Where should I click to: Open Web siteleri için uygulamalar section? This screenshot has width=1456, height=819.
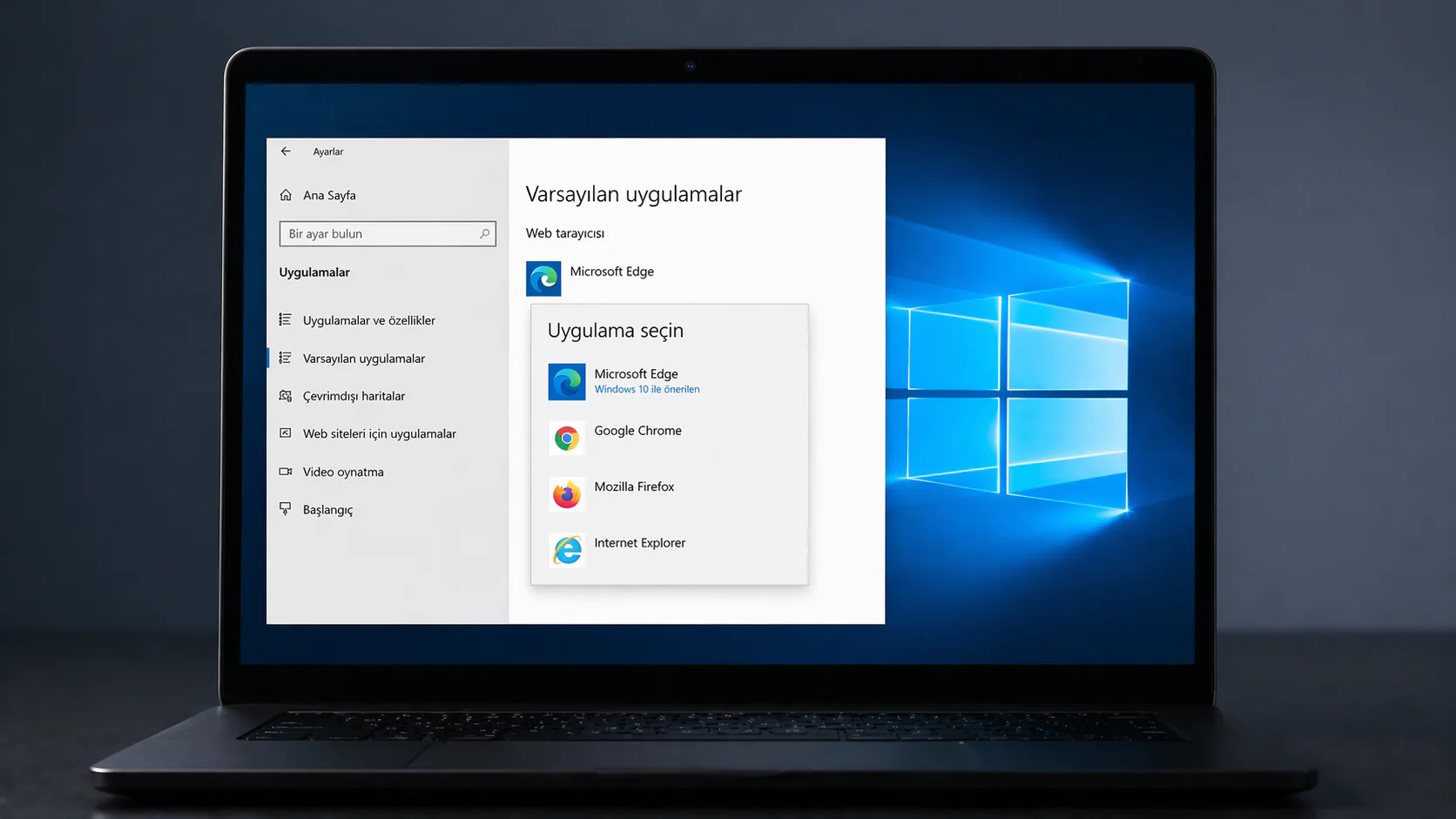pyautogui.click(x=379, y=433)
